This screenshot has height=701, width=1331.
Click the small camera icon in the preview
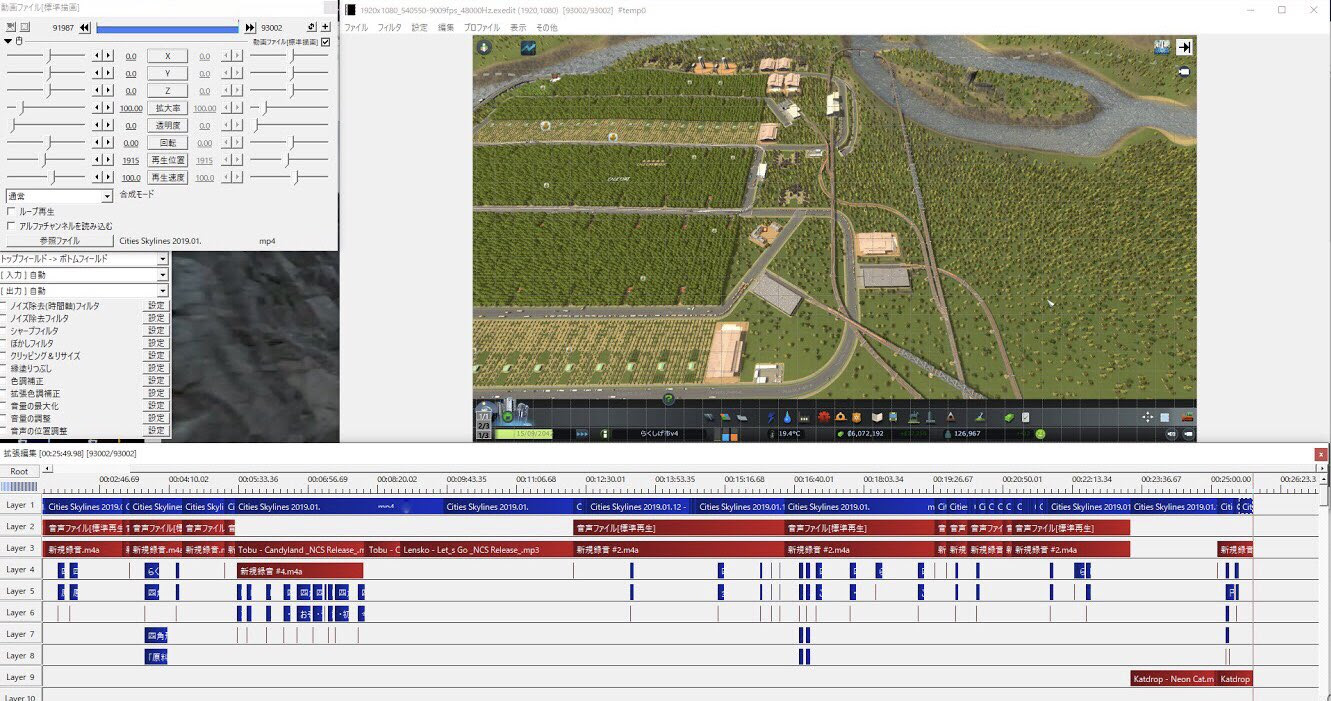[x=1185, y=72]
